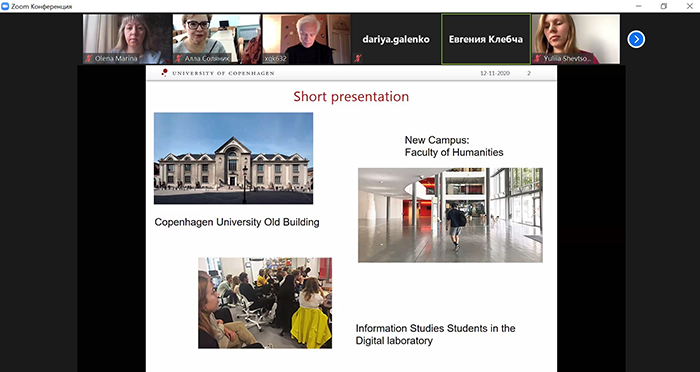Select Olena Marina's video tile
The height and width of the screenshot is (372, 700).
(127, 39)
